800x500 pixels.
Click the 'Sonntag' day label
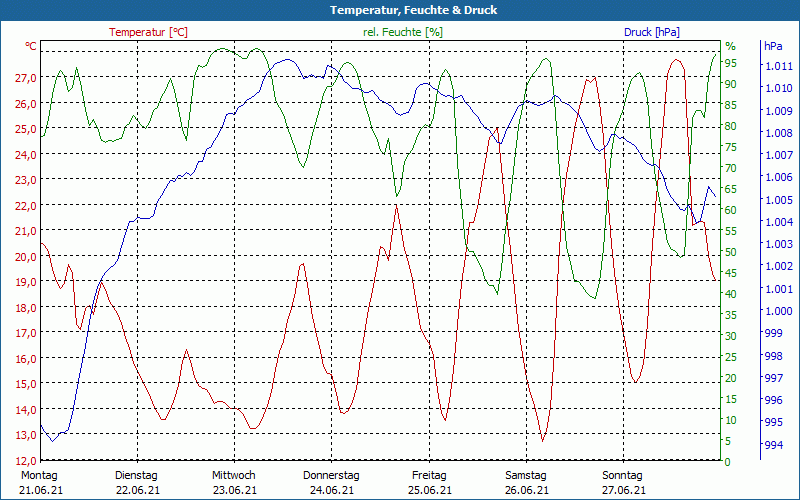(x=622, y=476)
